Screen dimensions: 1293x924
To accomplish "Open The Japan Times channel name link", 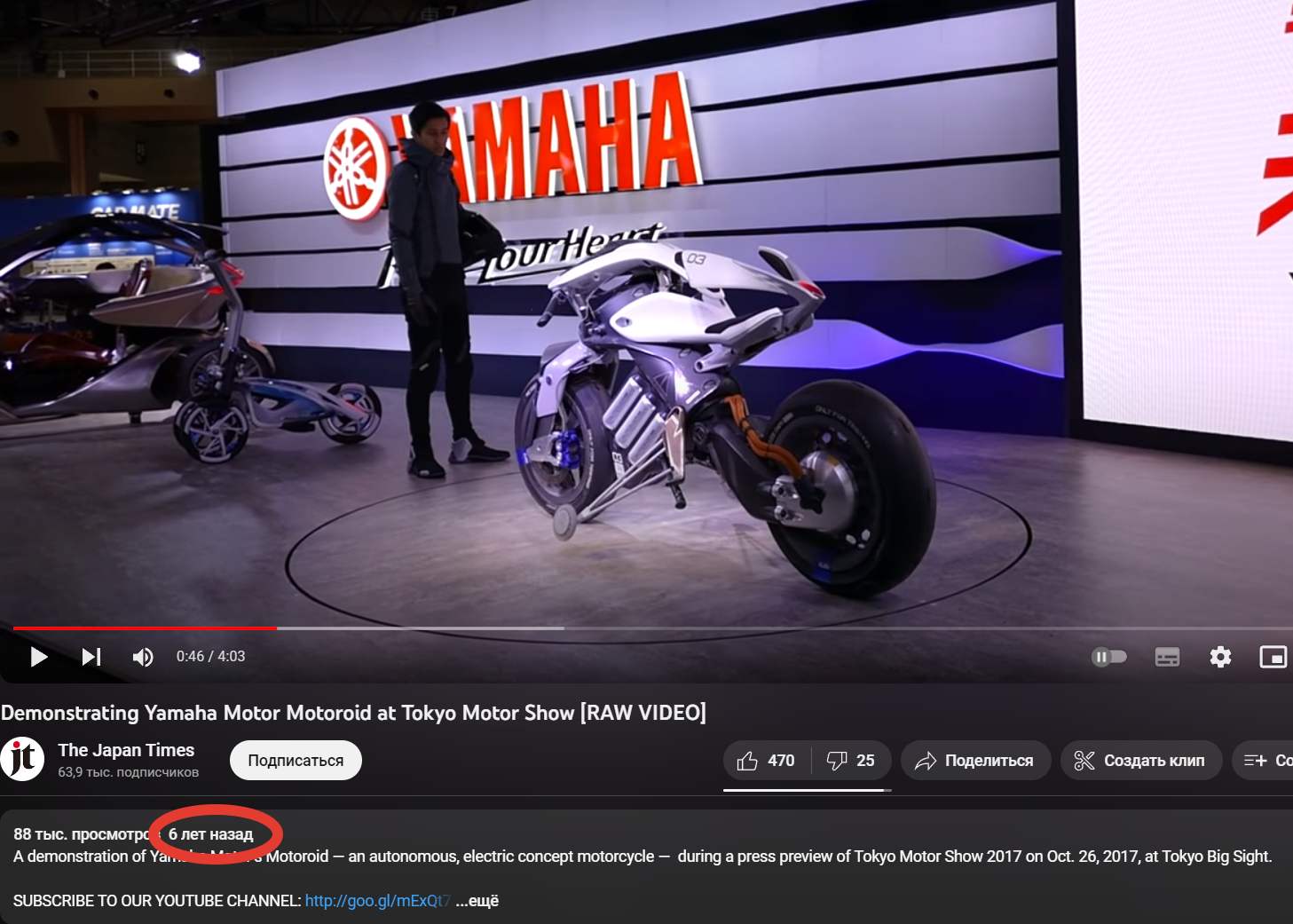I will pos(126,750).
